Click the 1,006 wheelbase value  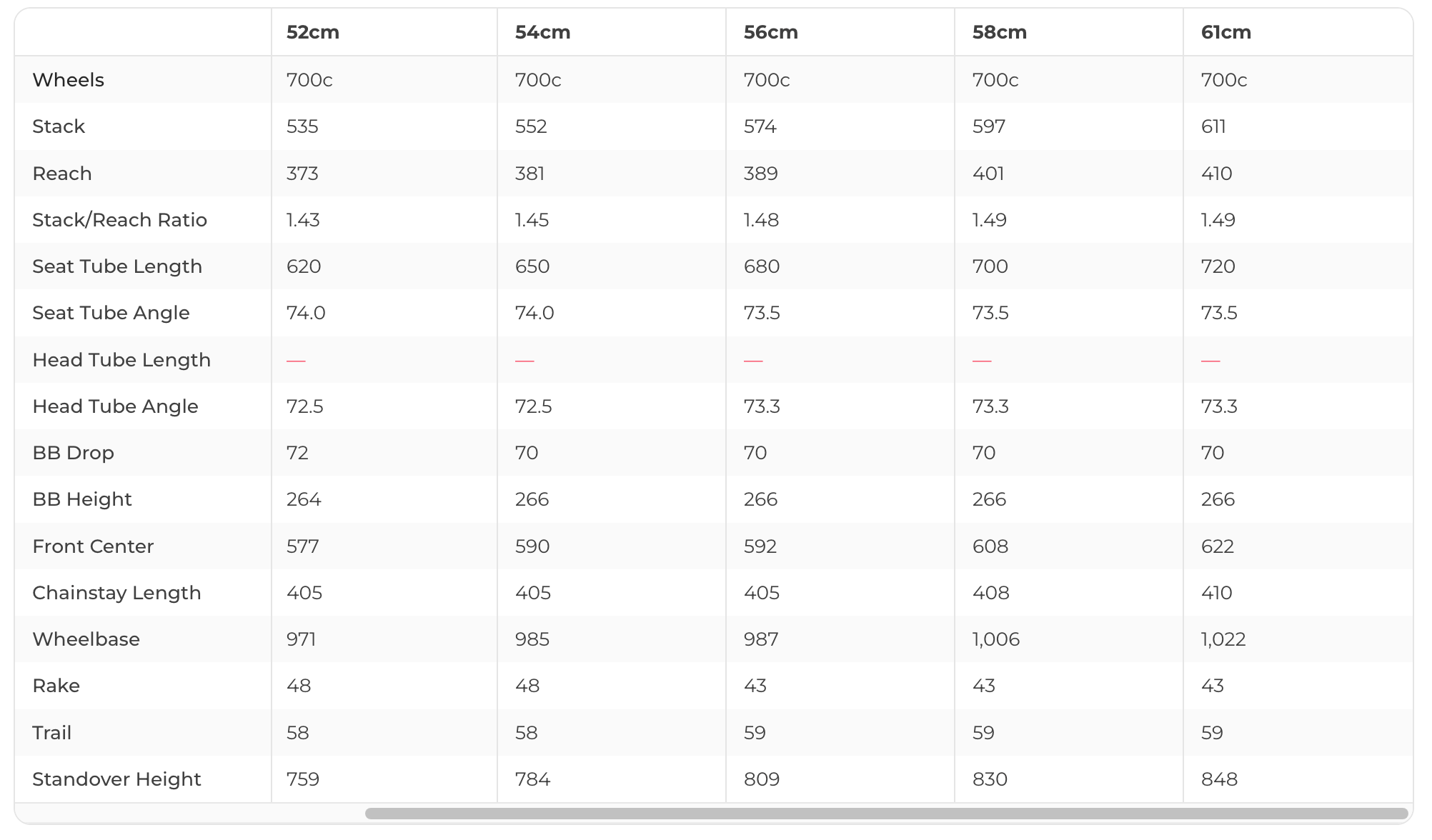[x=996, y=639]
